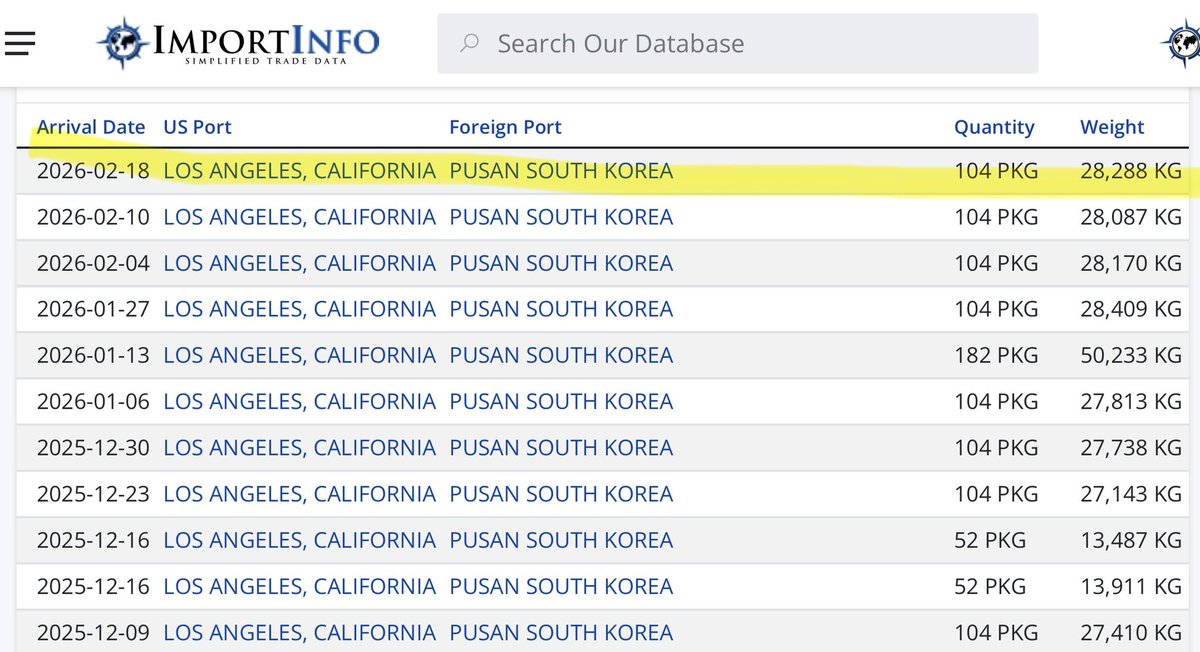Open Los Angeles link in 2026-01-13 row
The height and width of the screenshot is (652, 1200).
(299, 355)
